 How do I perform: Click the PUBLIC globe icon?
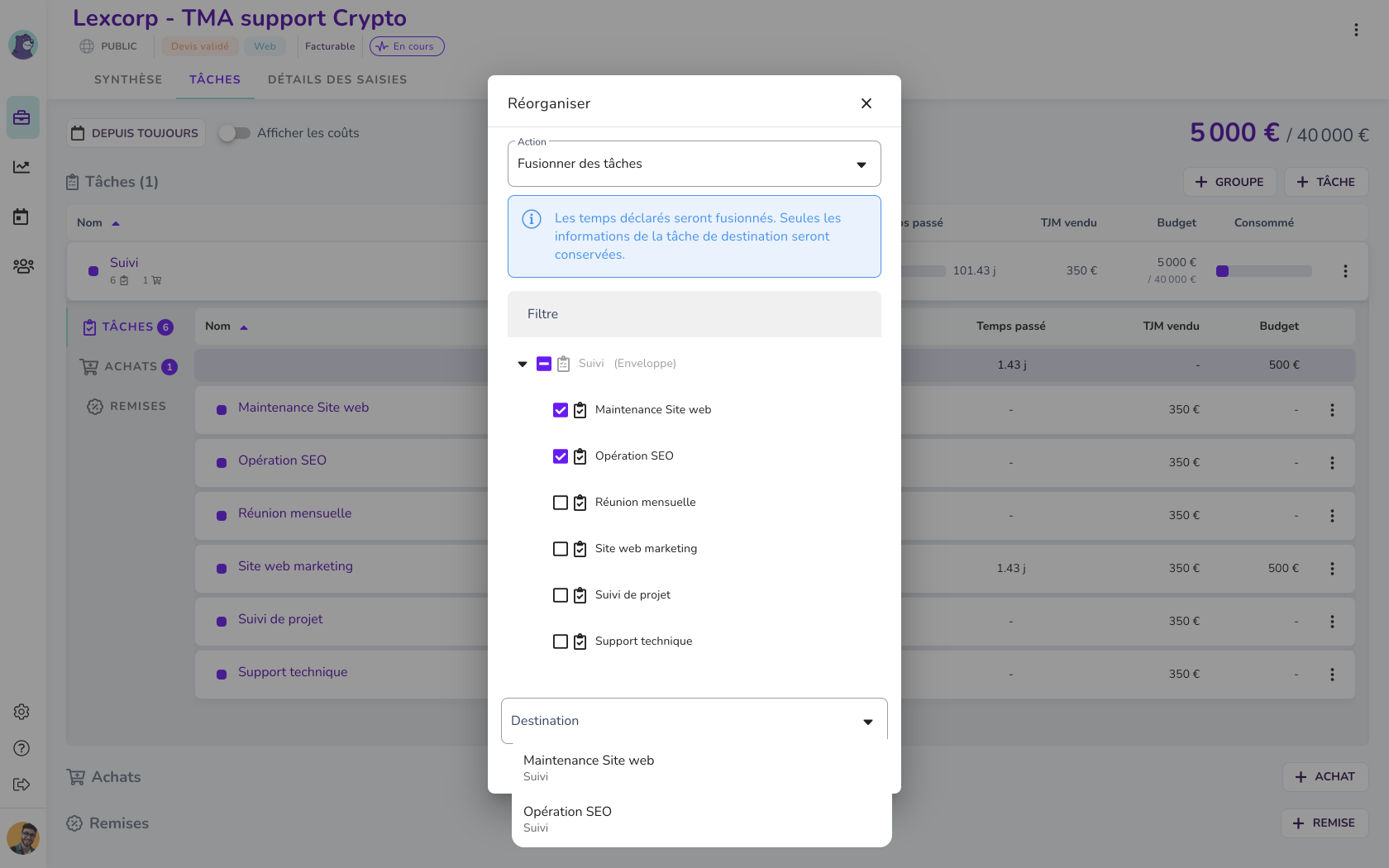87,46
